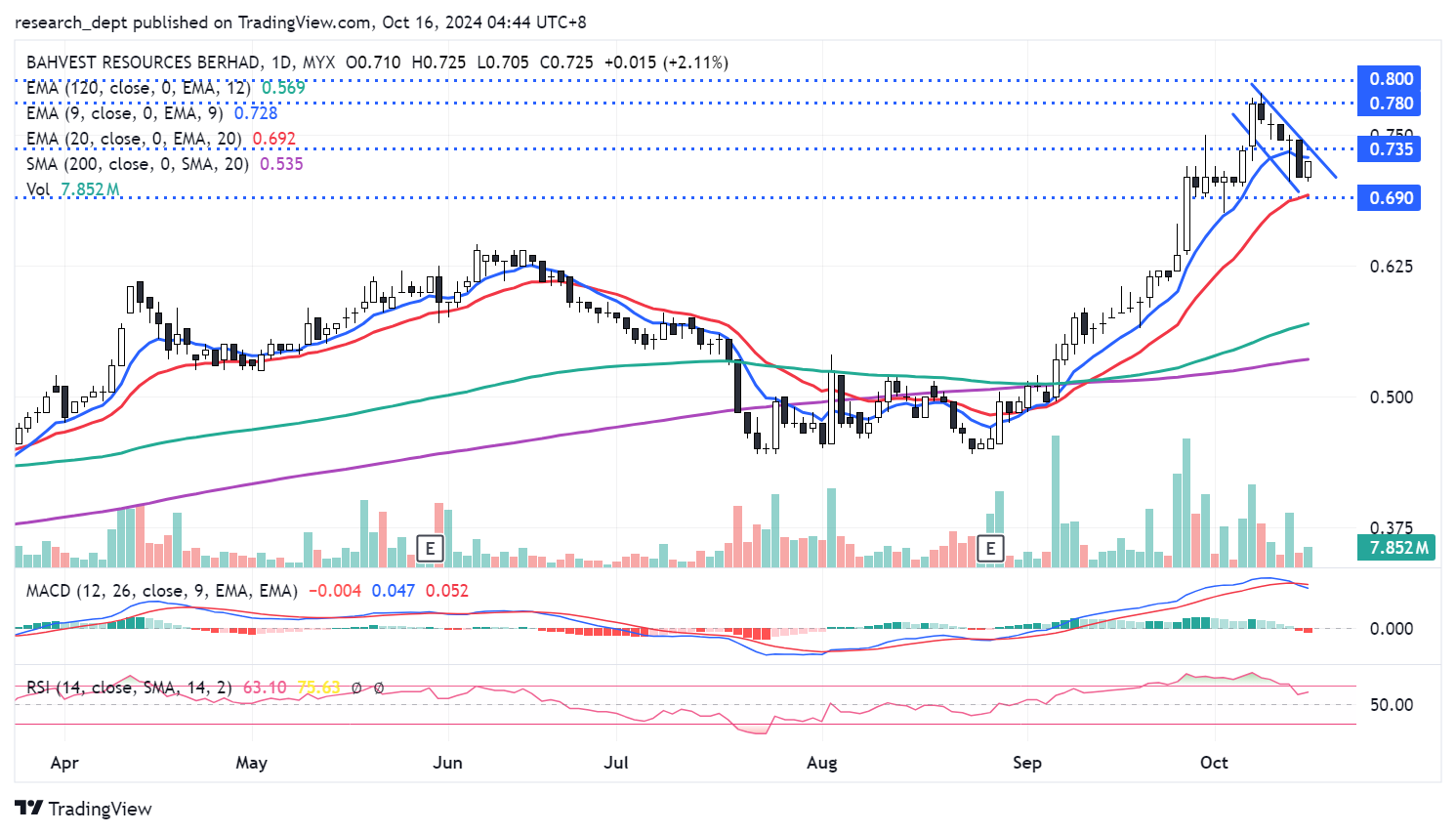This screenshot has width=1456, height=834.
Task: Click the Vol indicator legend label
Action: [39, 189]
